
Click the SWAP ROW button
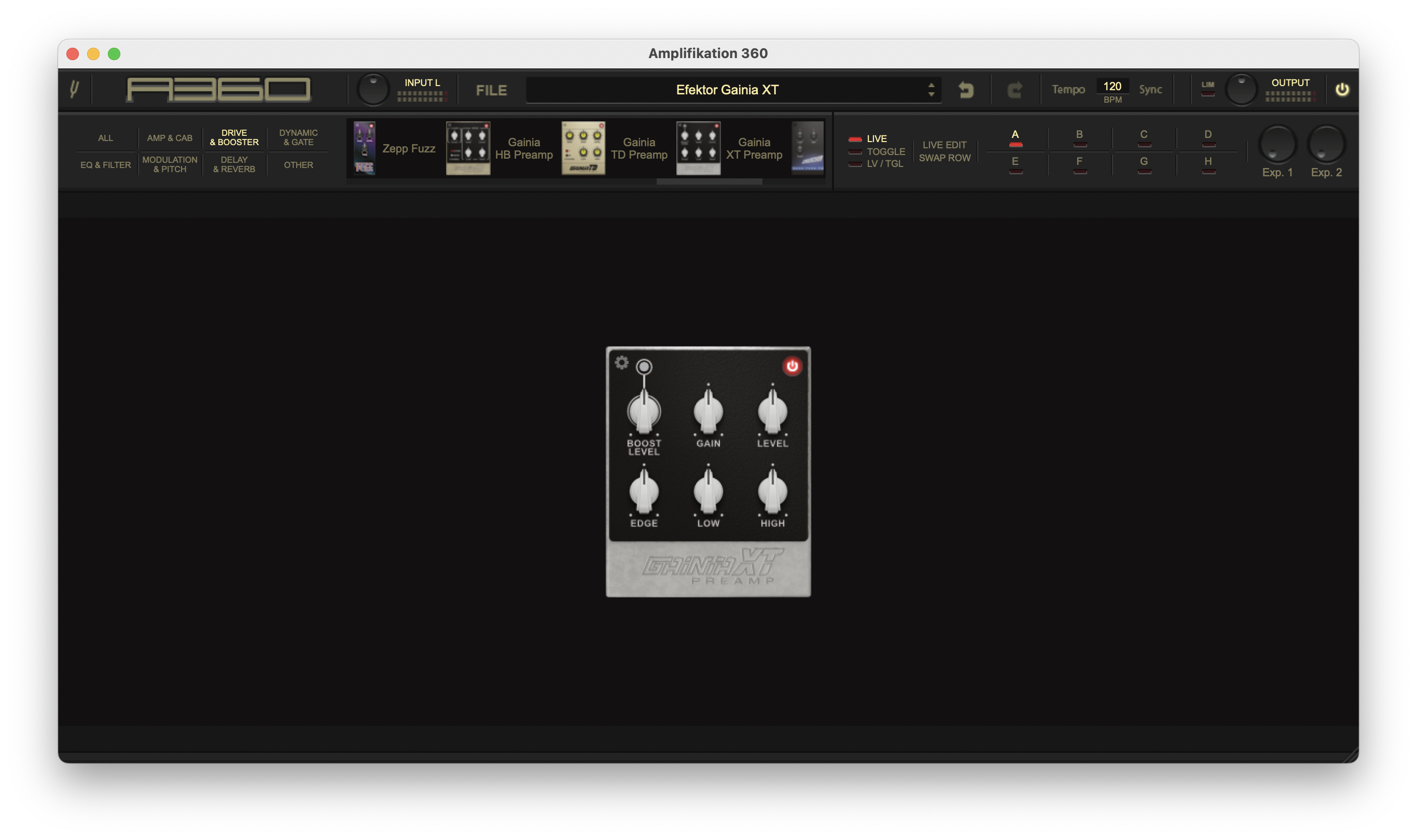[x=944, y=158]
